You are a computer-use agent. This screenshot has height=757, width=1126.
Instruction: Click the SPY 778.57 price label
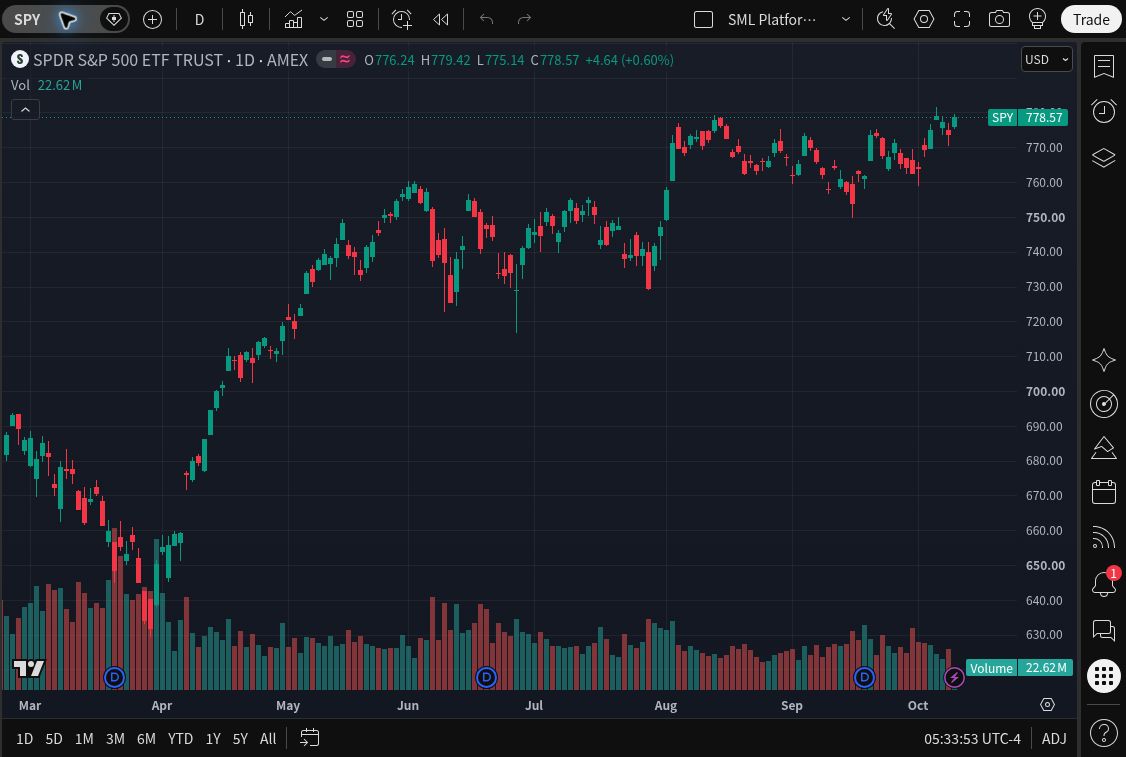click(x=1028, y=117)
